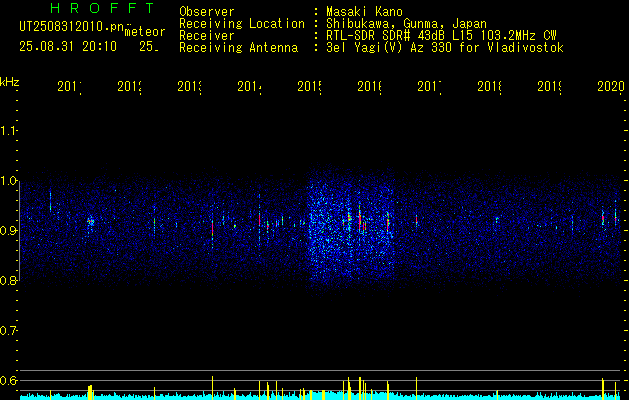Click the Observer label

coord(207,11)
